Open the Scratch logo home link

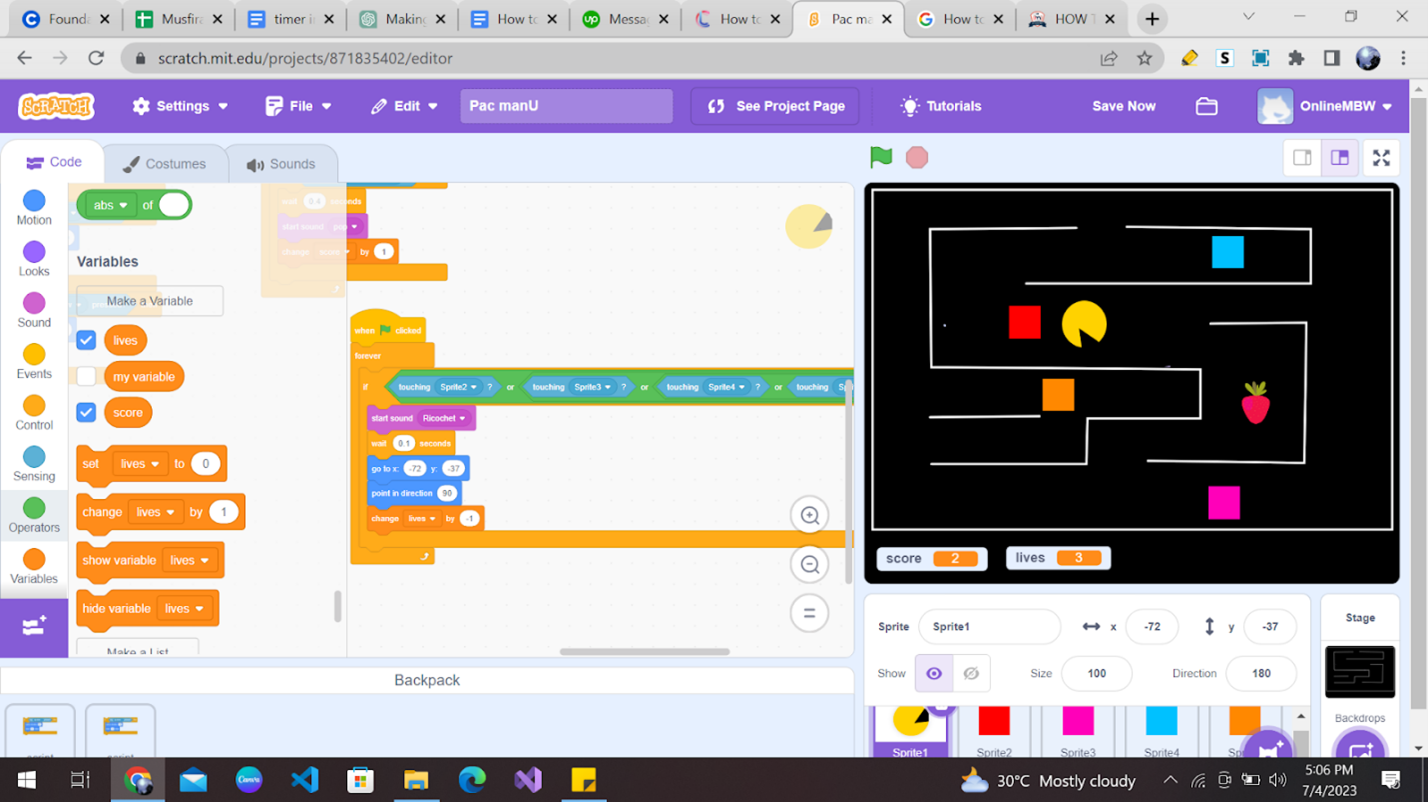point(56,106)
